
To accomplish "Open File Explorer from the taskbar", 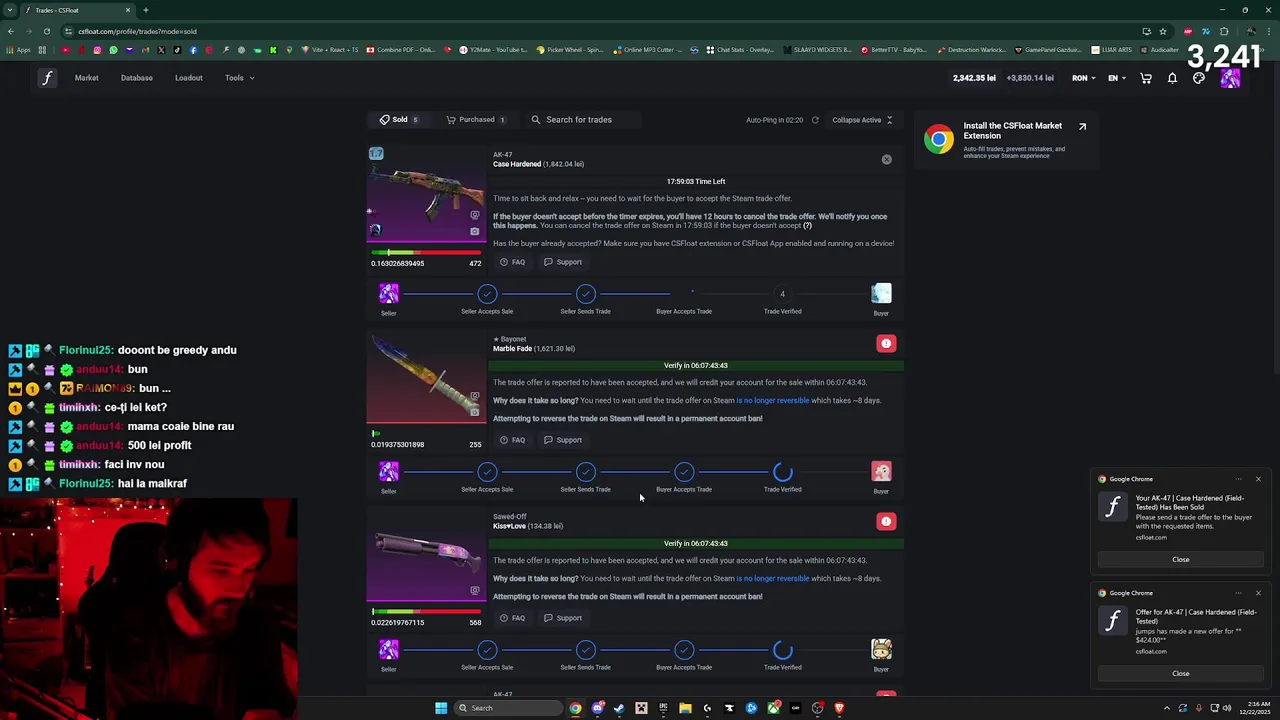I will pyautogui.click(x=685, y=708).
